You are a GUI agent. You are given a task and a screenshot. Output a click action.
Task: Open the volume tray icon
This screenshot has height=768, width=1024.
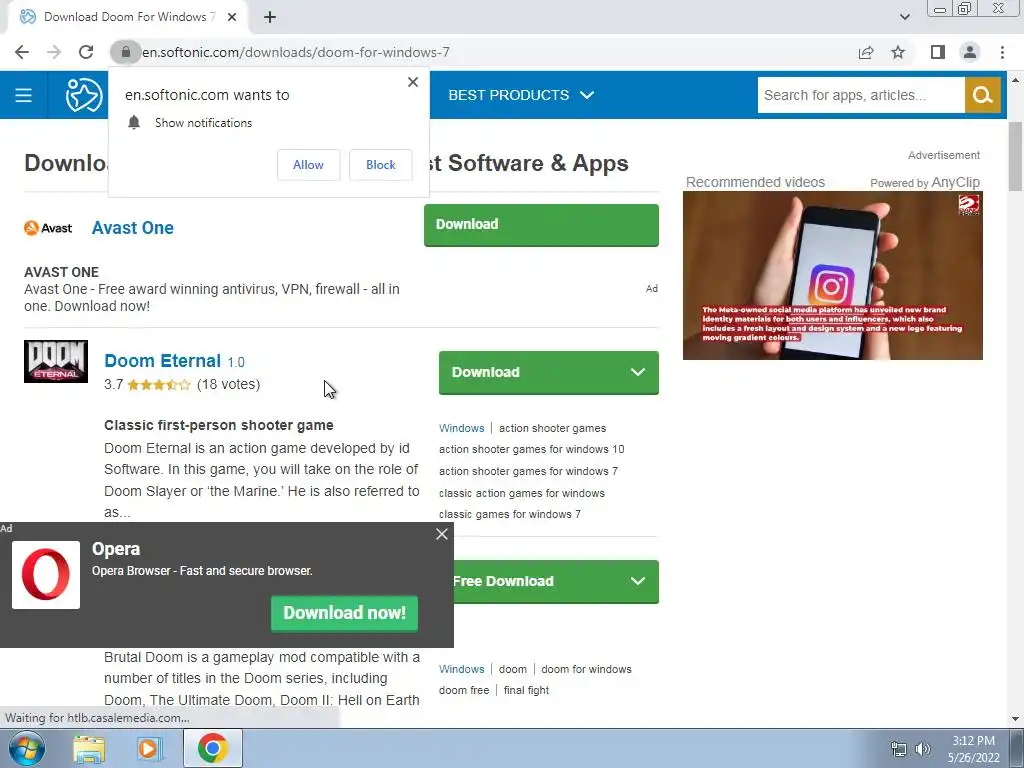[922, 749]
